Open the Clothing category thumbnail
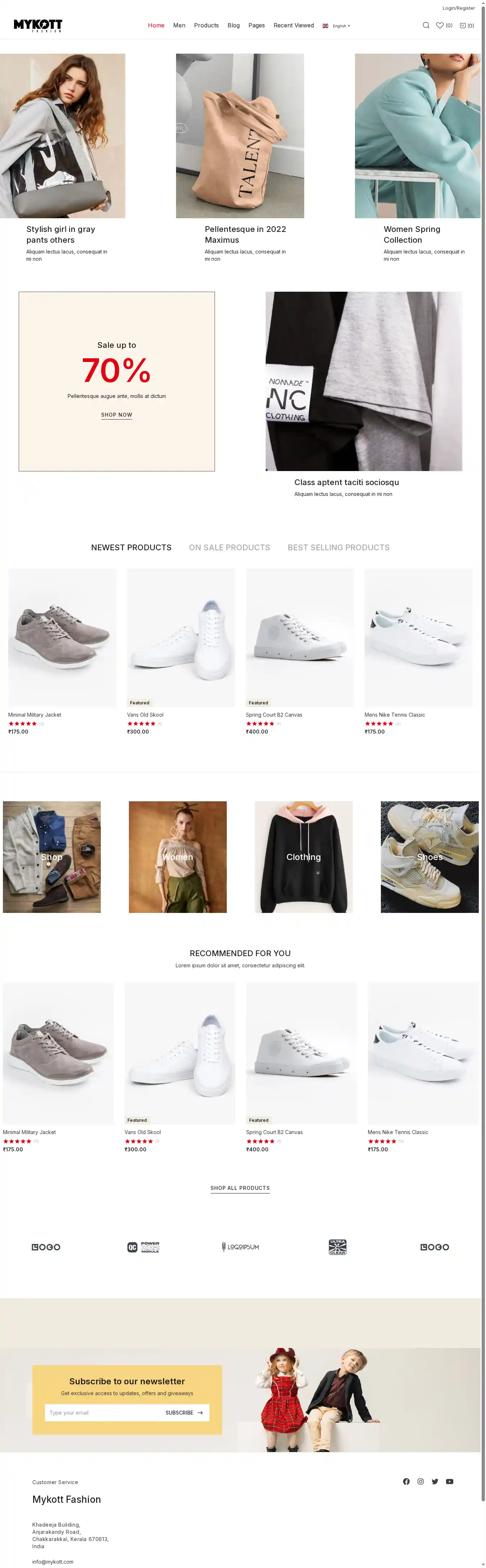486x1568 pixels. 303,856
